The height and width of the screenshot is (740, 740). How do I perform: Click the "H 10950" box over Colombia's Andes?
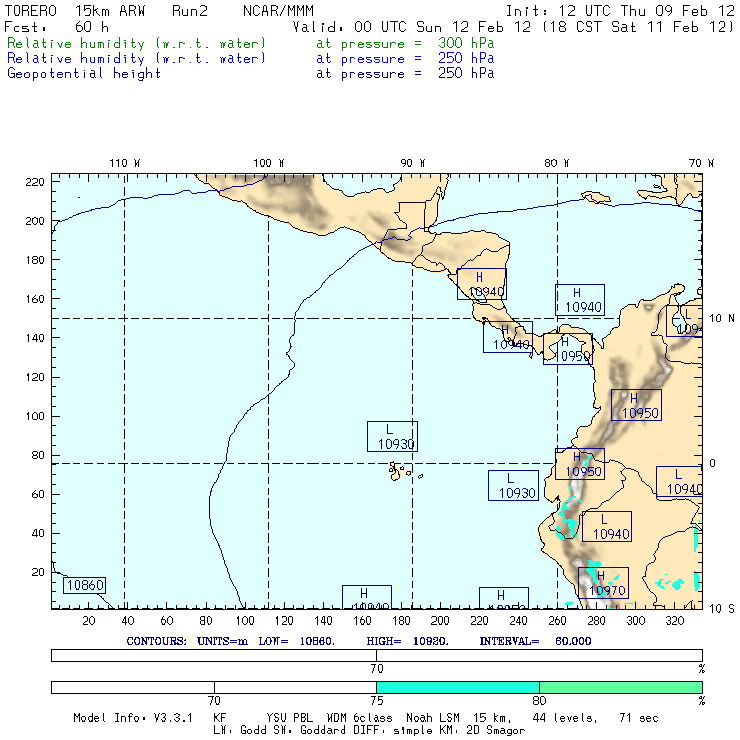point(636,405)
